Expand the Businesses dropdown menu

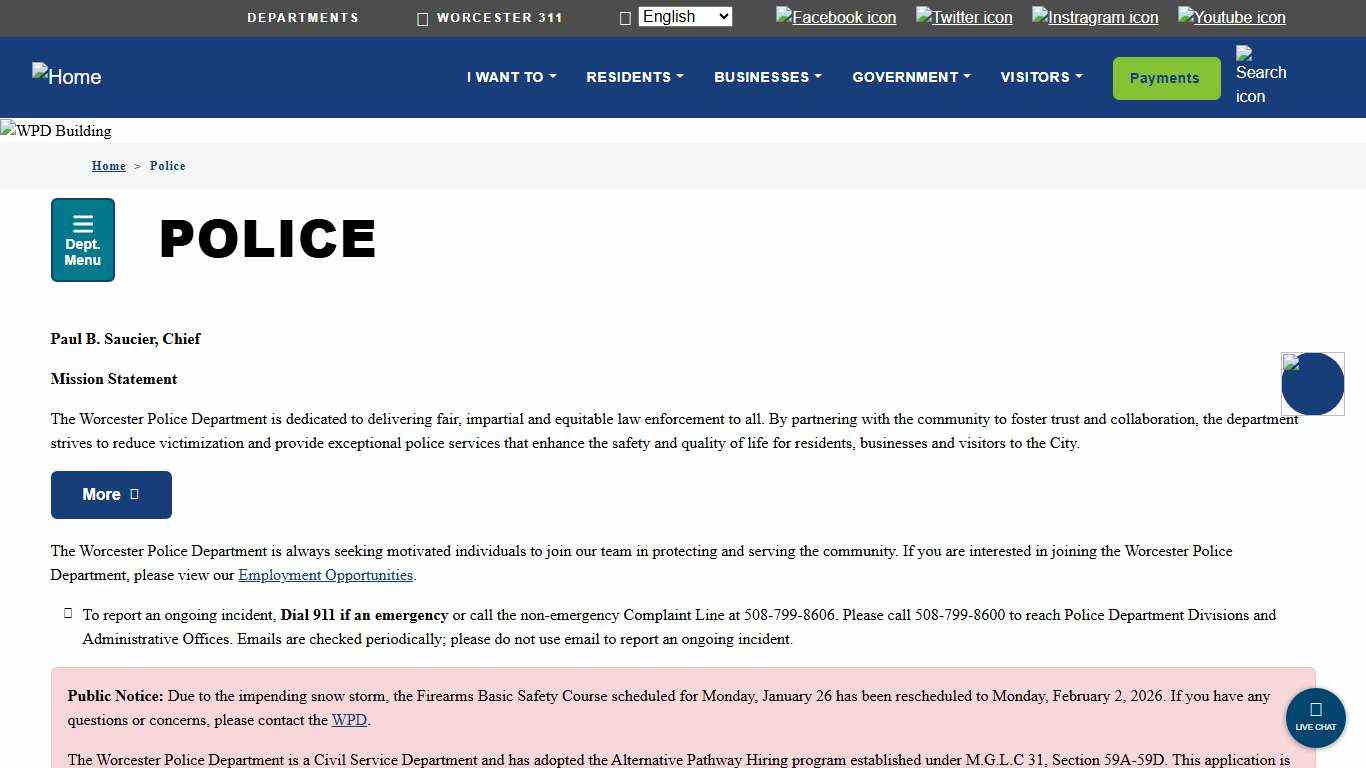coord(767,77)
